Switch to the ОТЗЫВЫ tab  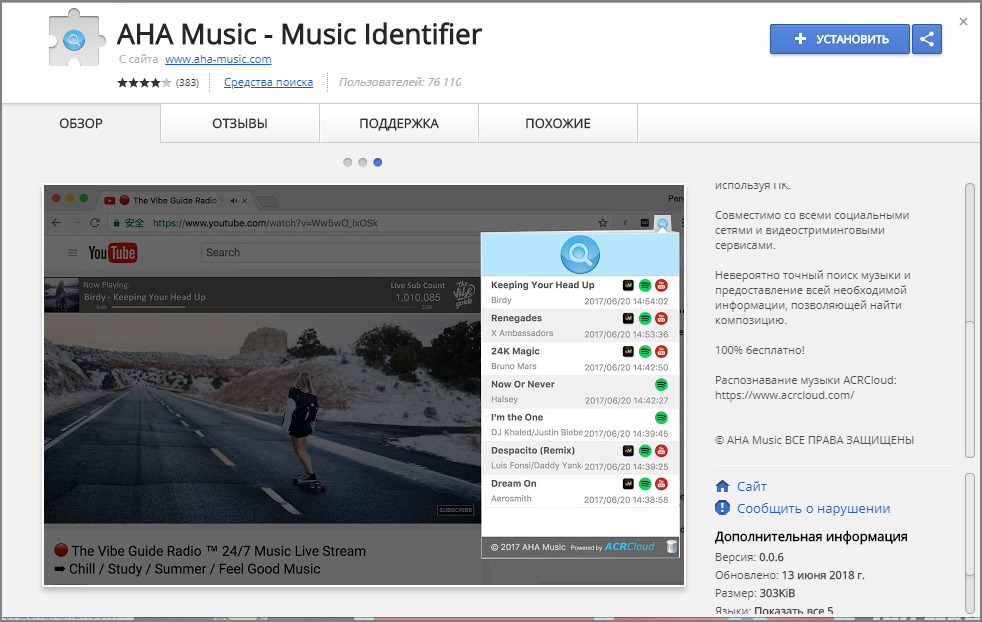(x=240, y=123)
